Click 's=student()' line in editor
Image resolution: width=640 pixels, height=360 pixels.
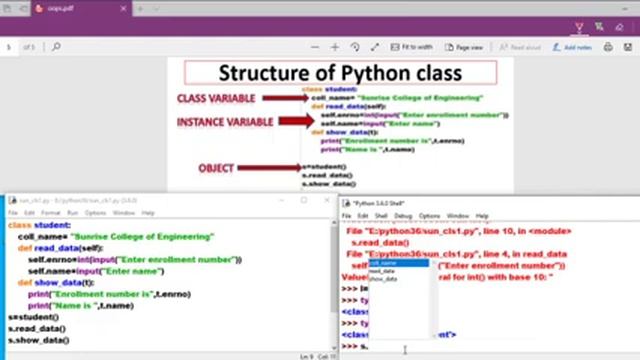[x=33, y=317]
